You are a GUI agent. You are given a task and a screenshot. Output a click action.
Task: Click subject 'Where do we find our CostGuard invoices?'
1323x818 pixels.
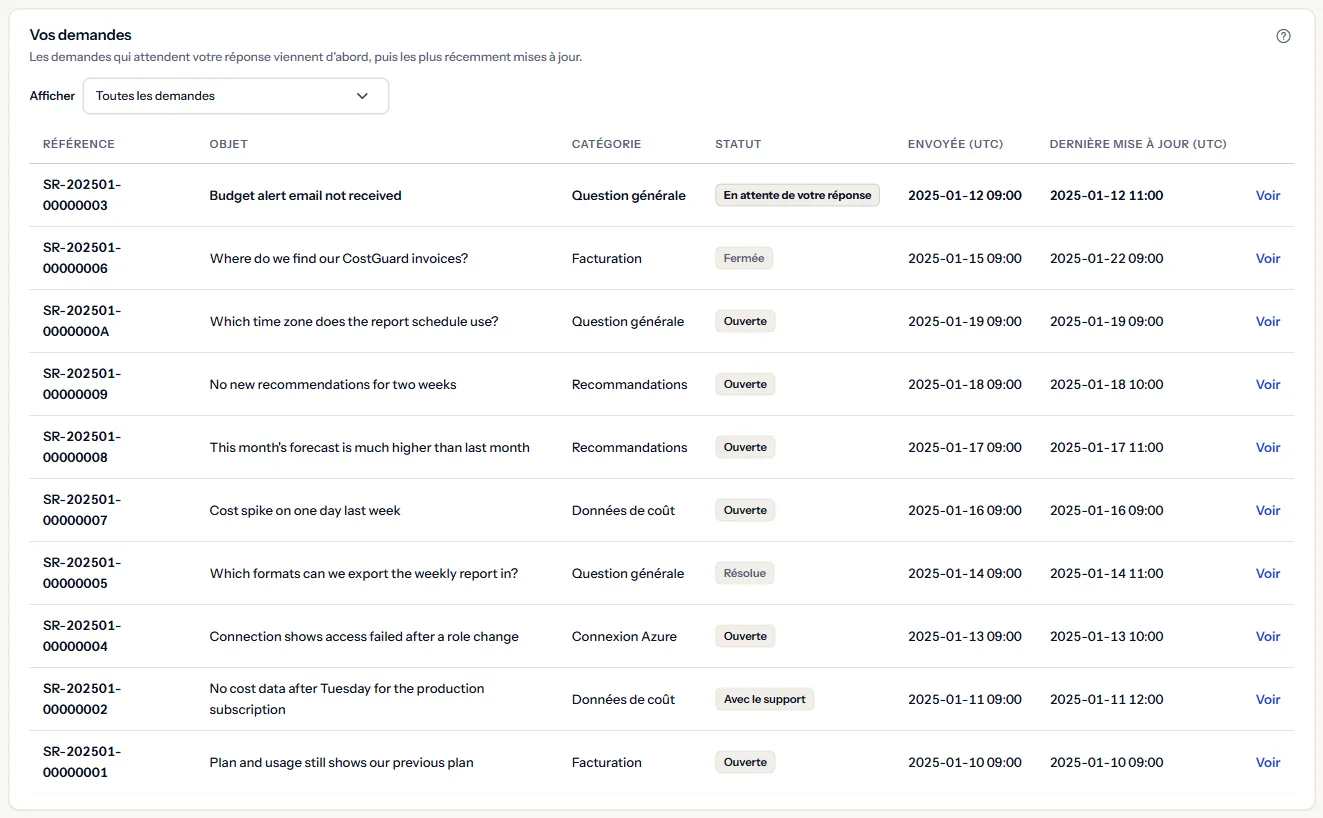[339, 259]
